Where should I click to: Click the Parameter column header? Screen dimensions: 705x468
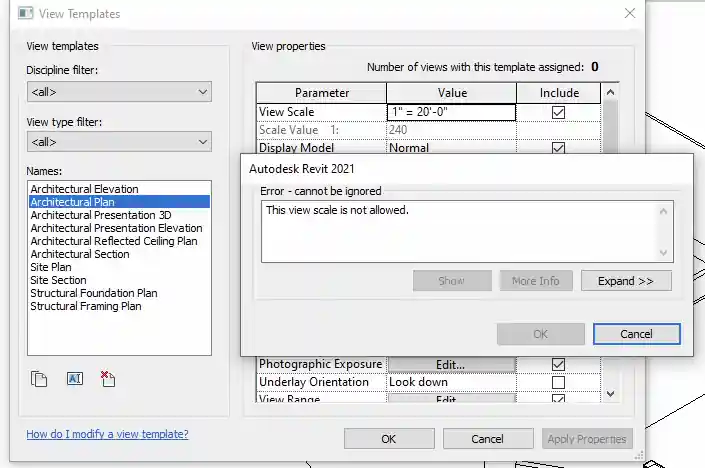point(321,93)
